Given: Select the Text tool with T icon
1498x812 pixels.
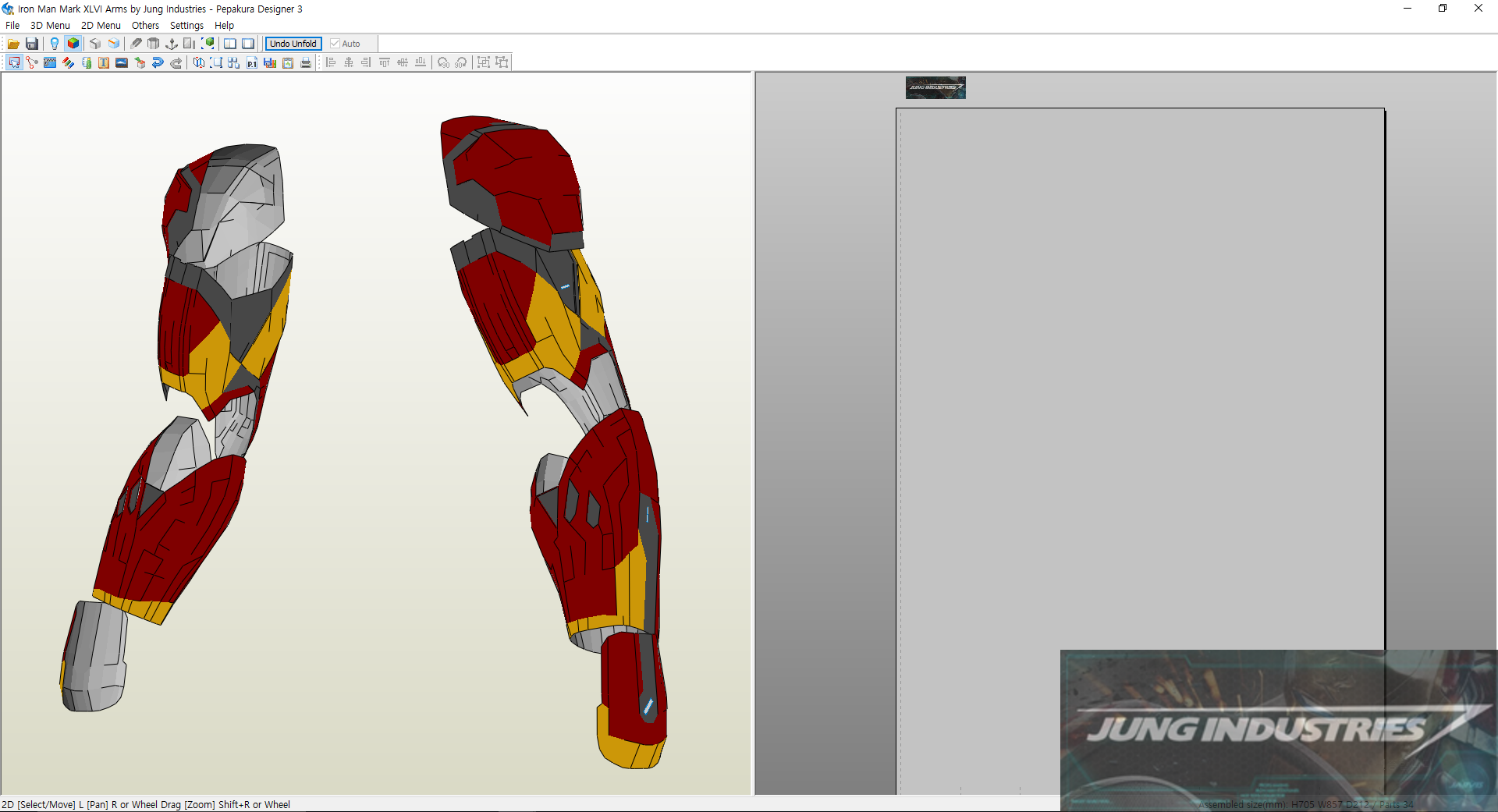Looking at the screenshot, I should (104, 62).
